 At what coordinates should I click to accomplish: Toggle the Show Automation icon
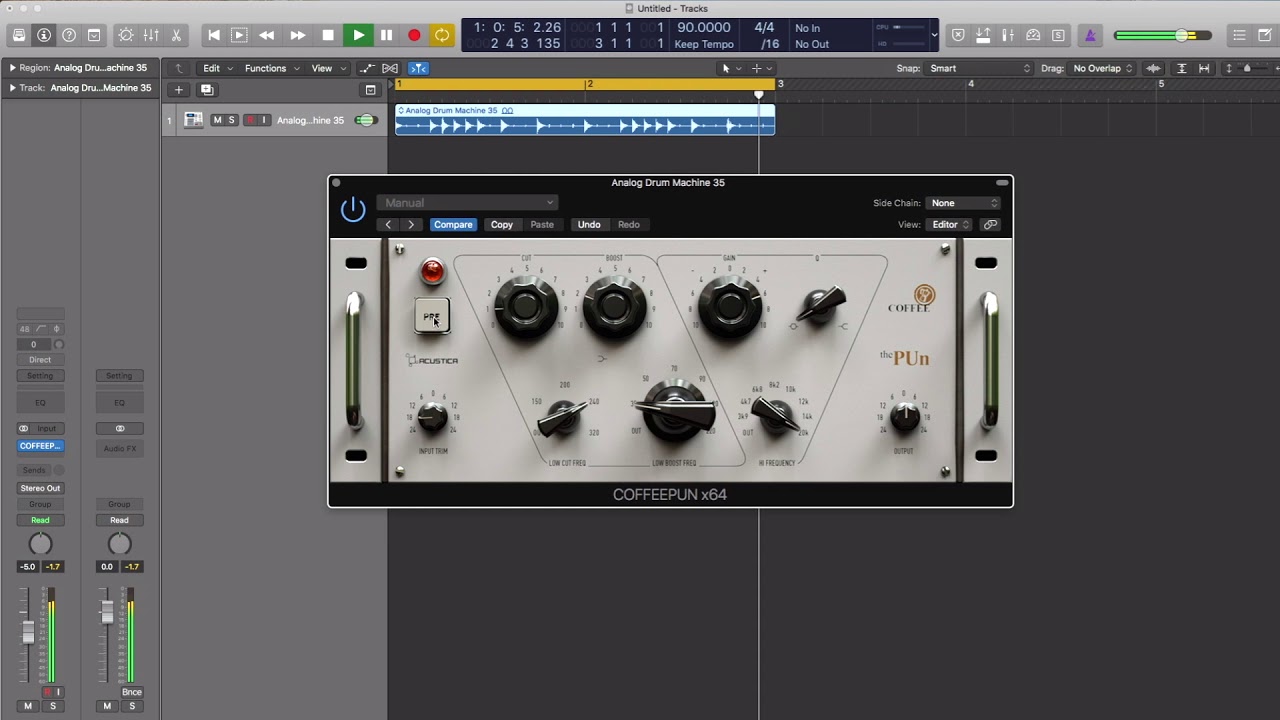367,68
